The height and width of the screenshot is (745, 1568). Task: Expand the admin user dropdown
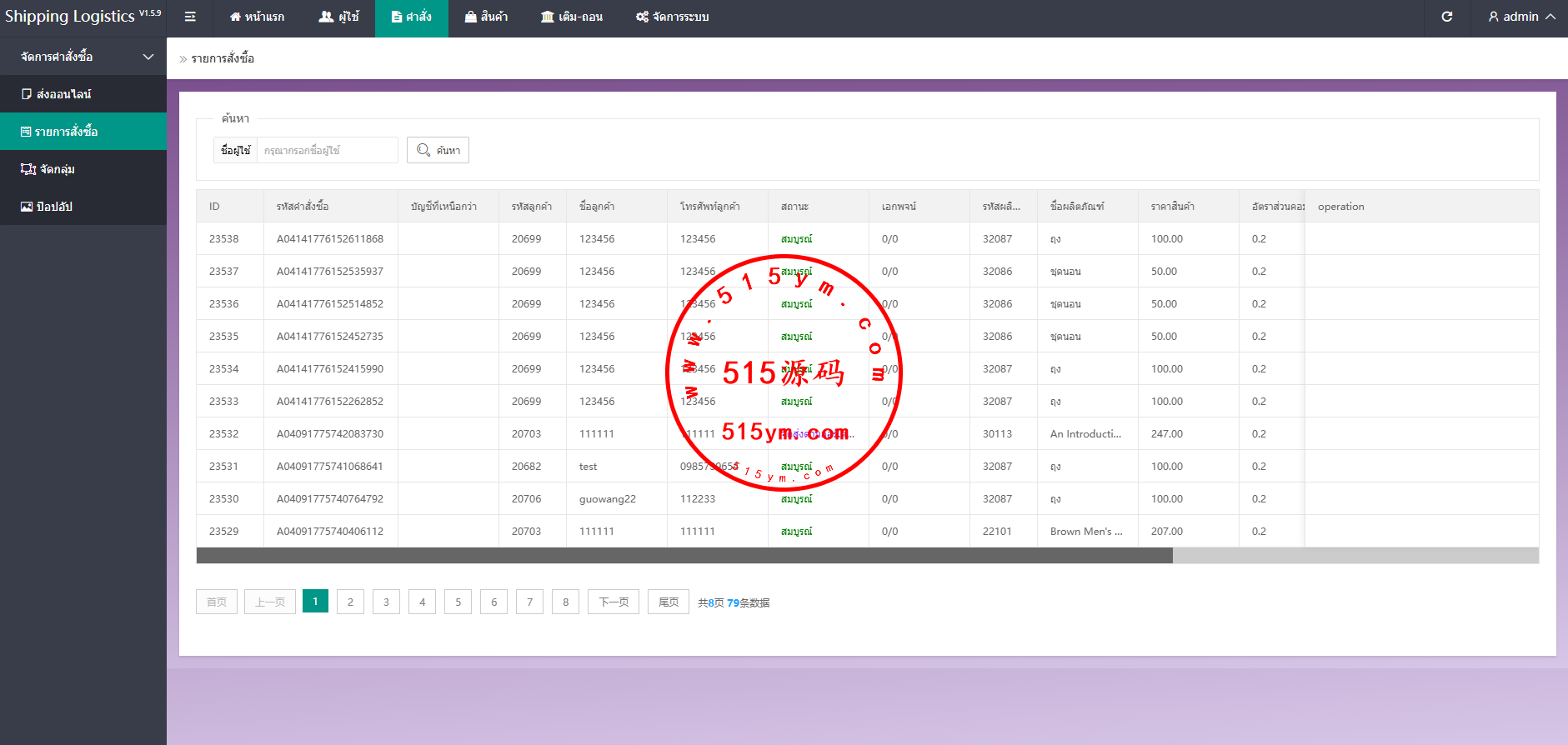click(x=1521, y=17)
